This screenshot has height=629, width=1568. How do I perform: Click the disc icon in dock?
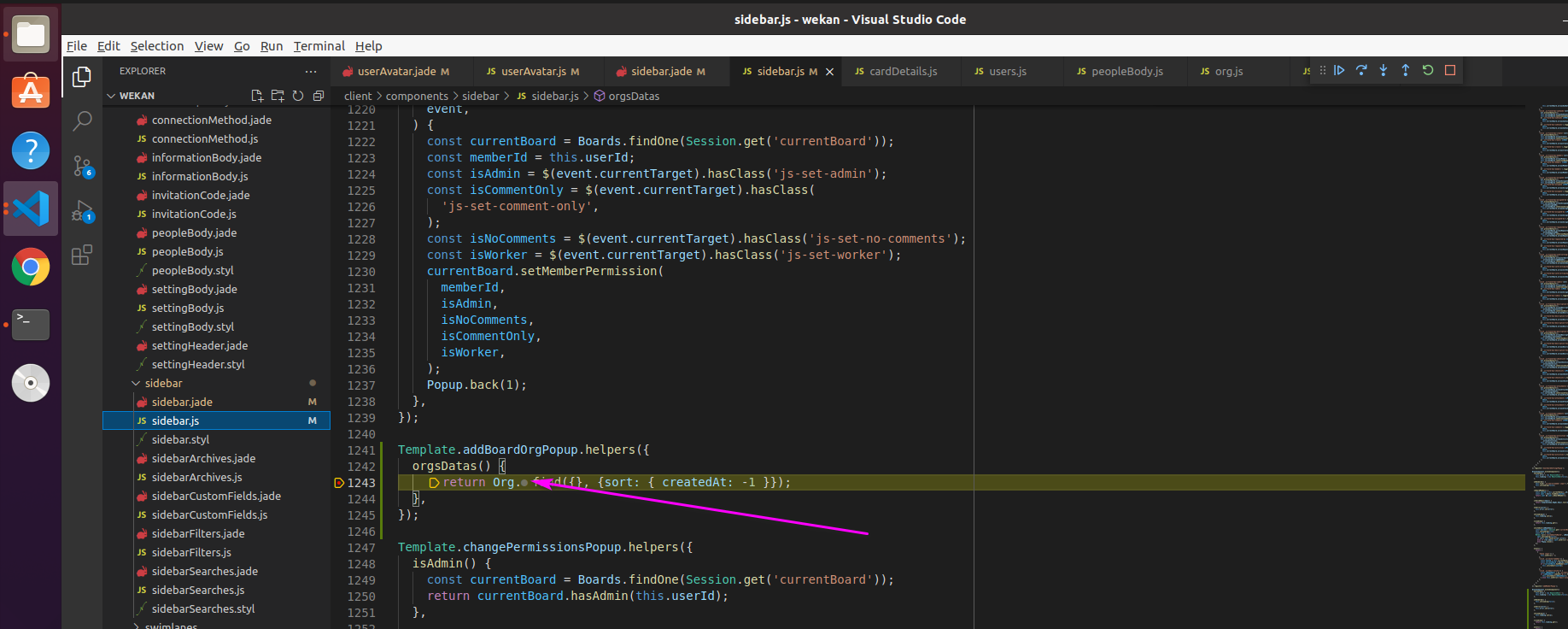click(31, 383)
